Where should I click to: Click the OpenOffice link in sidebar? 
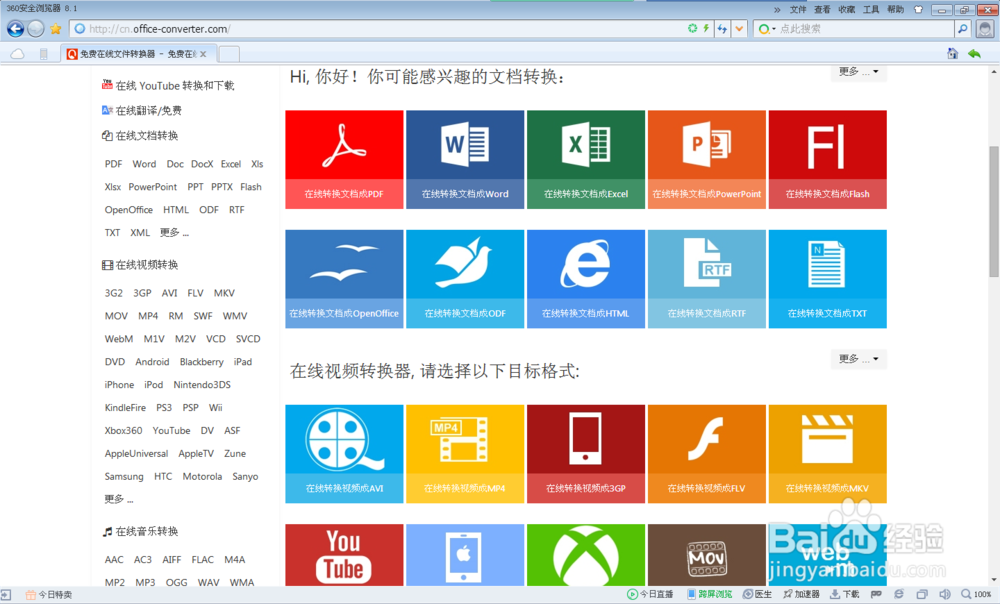[x=128, y=210]
